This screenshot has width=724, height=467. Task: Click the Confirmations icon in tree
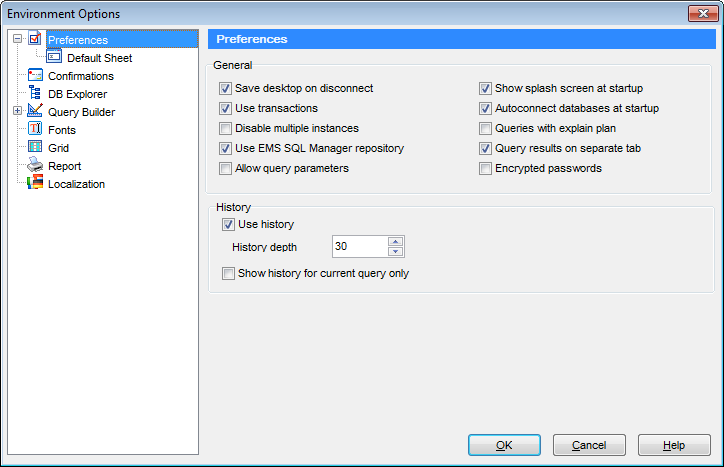tap(35, 76)
